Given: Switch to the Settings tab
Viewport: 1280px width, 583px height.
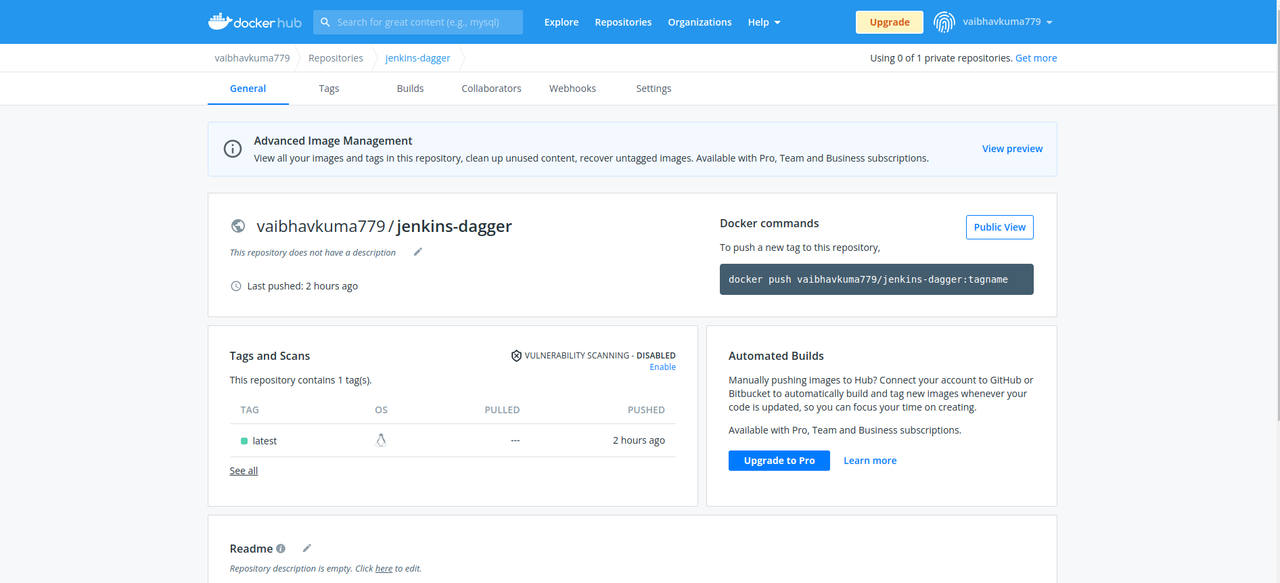Looking at the screenshot, I should pos(654,88).
